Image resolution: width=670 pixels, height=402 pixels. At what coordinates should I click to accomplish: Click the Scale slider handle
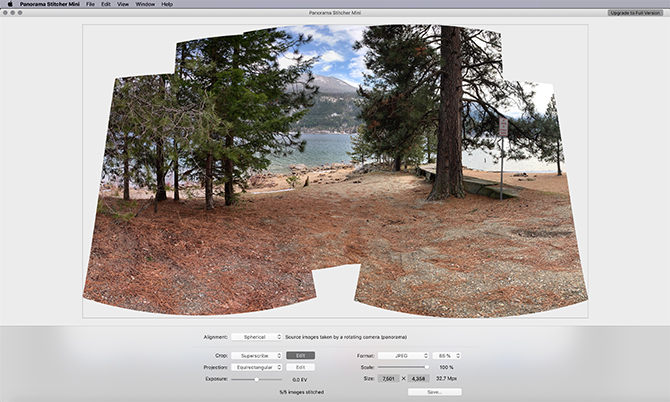pos(426,367)
